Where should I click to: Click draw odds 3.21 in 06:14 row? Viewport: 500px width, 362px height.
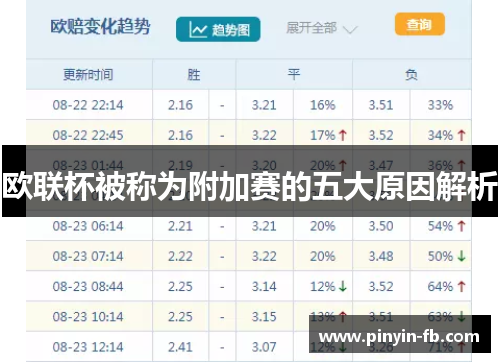pos(264,226)
